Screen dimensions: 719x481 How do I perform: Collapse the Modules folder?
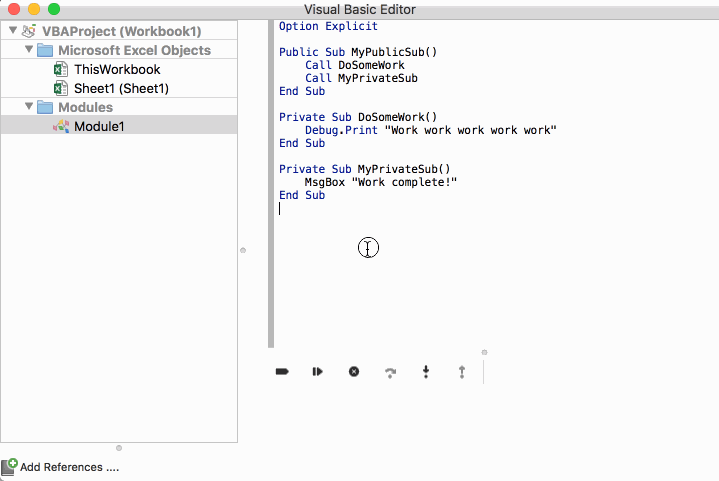tap(29, 106)
